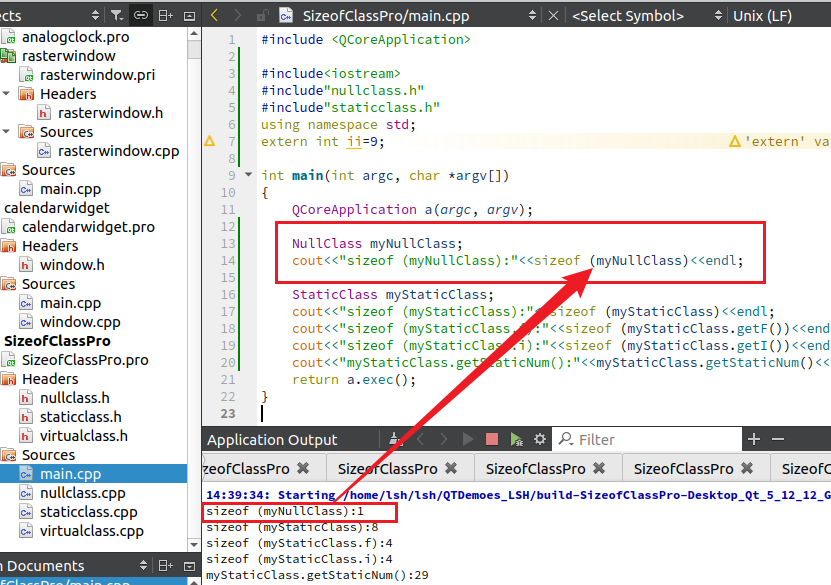Click the file lock icon in editor toolbar

pos(262,16)
